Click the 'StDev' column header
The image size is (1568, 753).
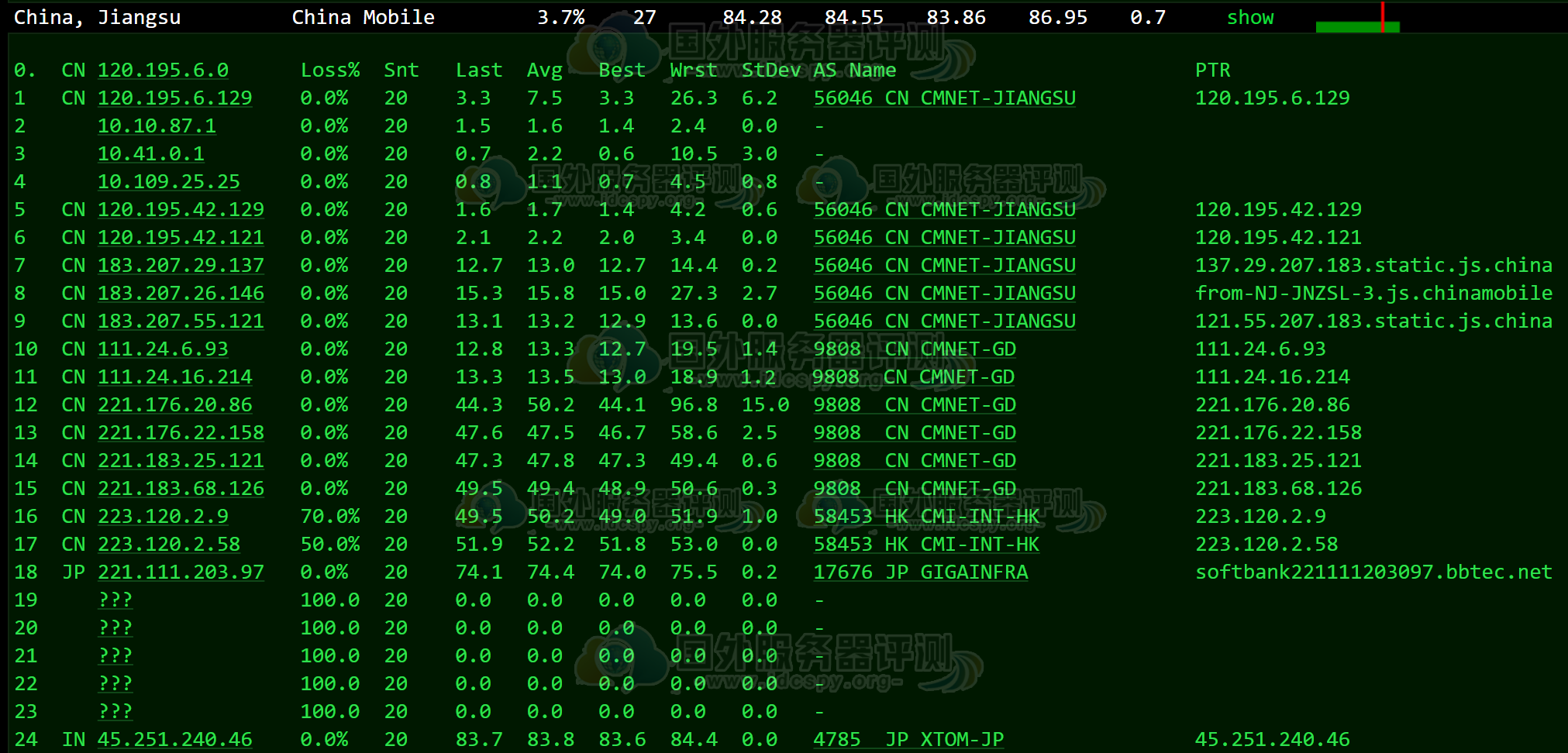coord(770,70)
